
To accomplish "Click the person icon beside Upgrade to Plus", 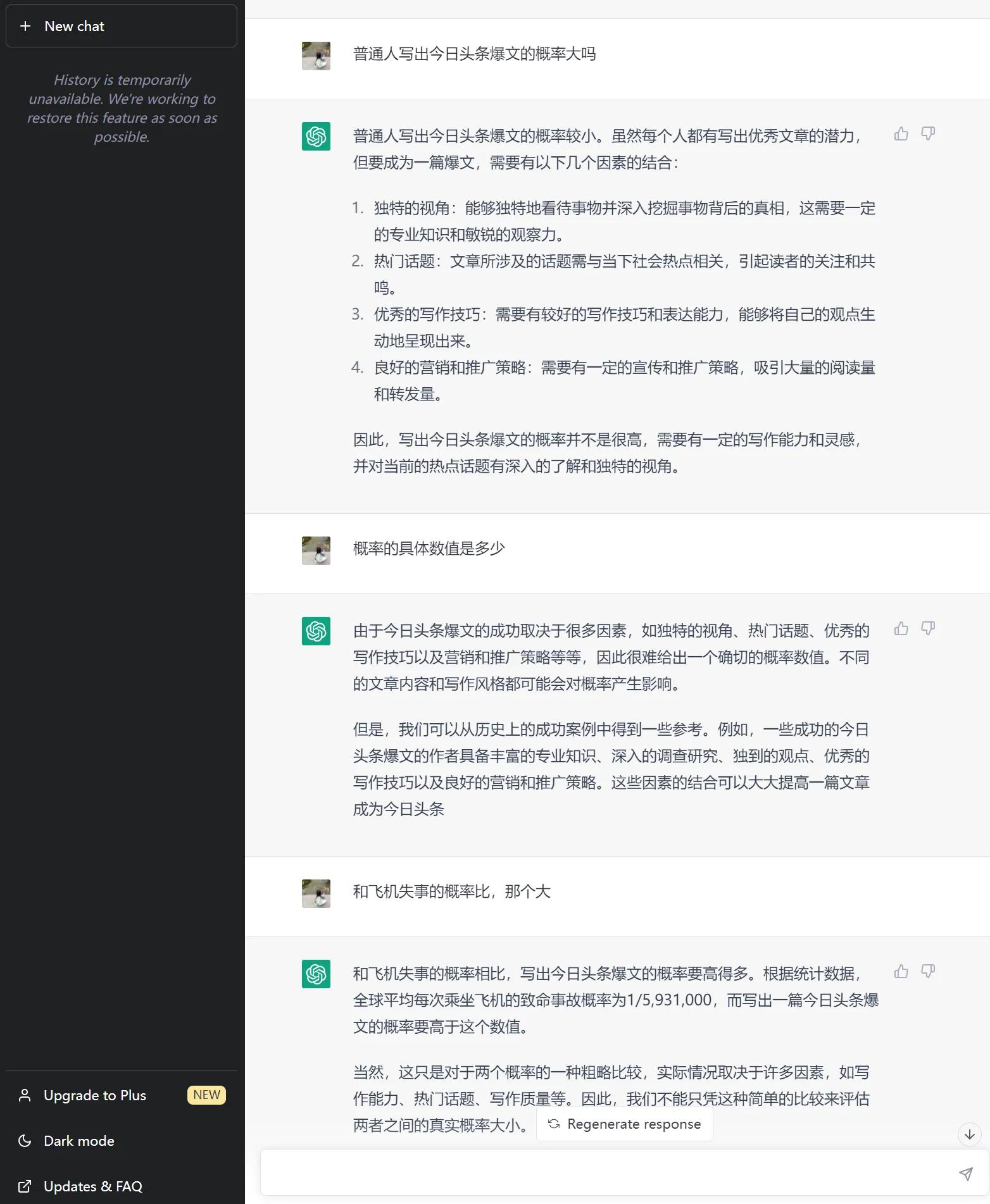I will [25, 1095].
